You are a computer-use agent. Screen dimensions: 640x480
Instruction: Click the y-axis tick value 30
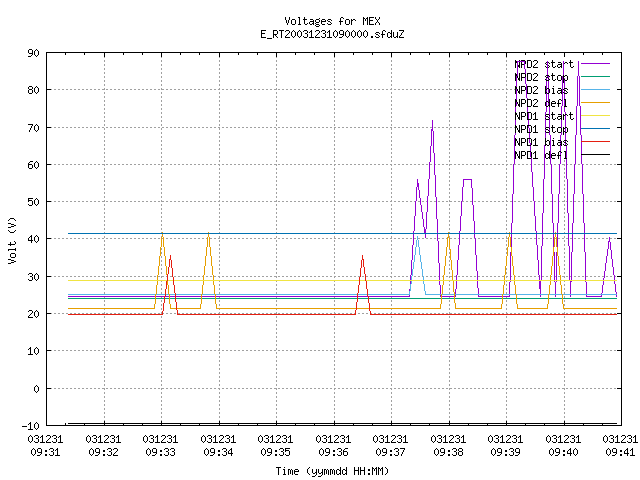pos(33,277)
